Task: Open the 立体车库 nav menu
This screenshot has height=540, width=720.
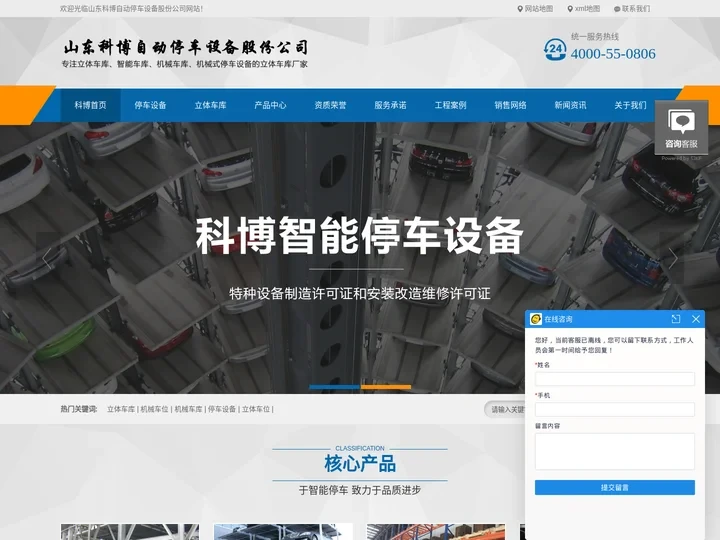Action: coord(210,105)
